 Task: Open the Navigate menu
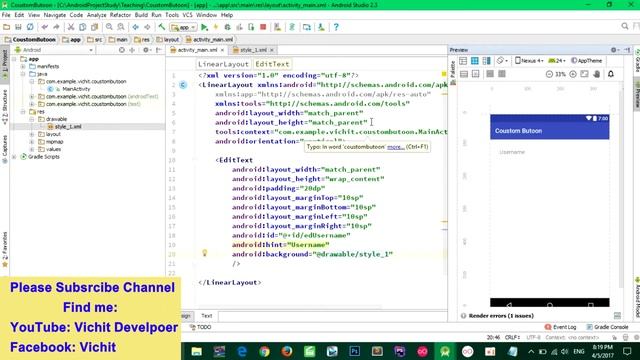55,15
